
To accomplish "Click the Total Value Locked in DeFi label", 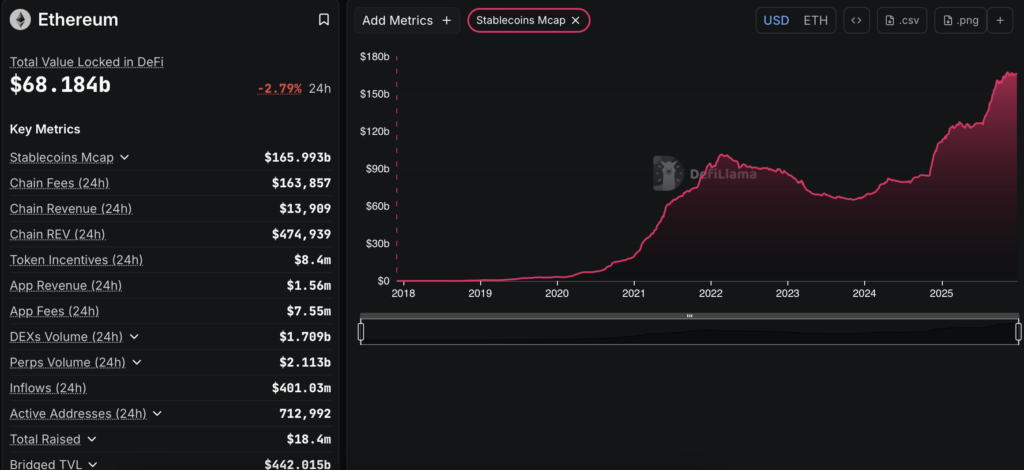I will (x=86, y=62).
